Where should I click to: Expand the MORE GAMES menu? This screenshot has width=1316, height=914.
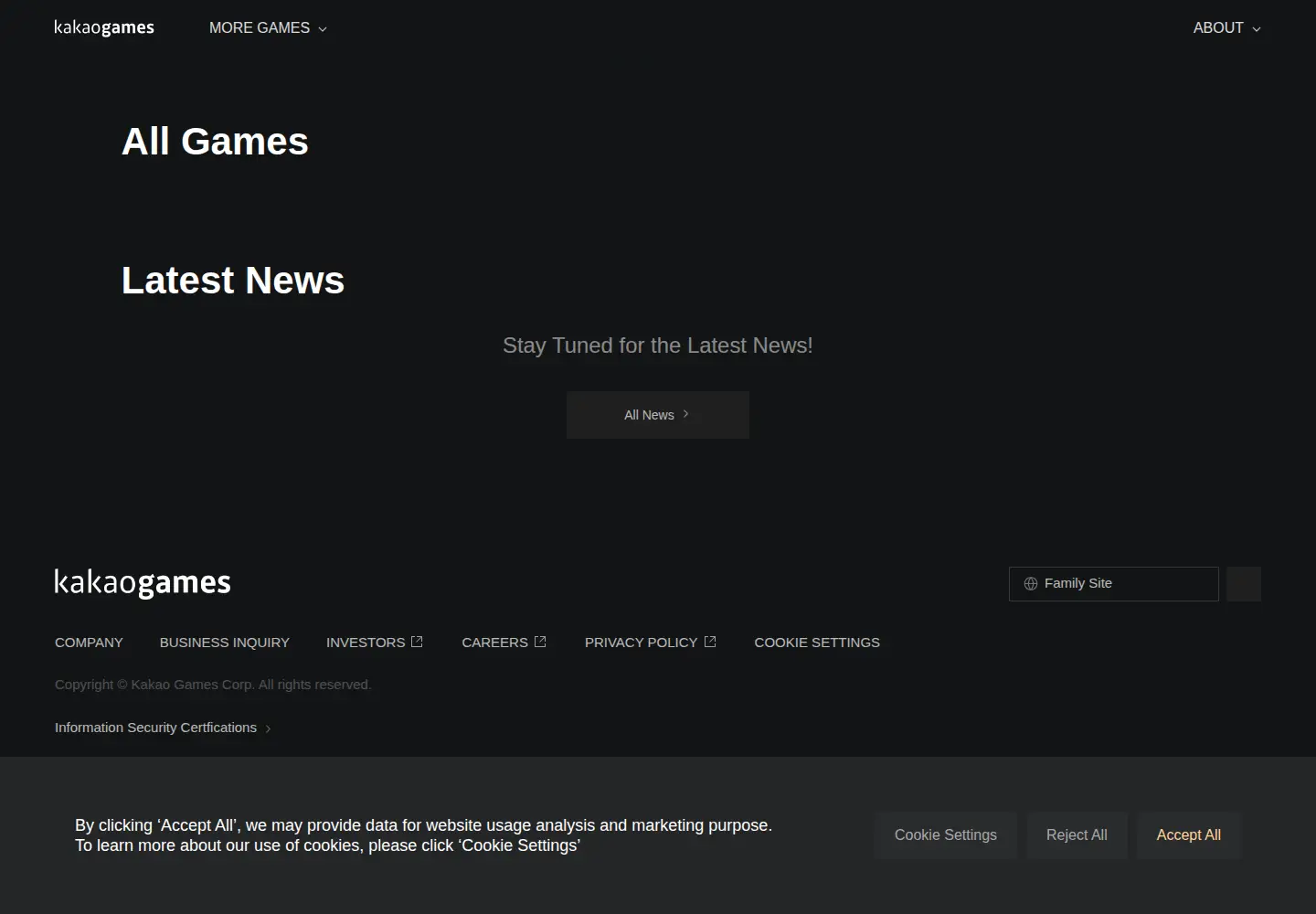point(268,28)
